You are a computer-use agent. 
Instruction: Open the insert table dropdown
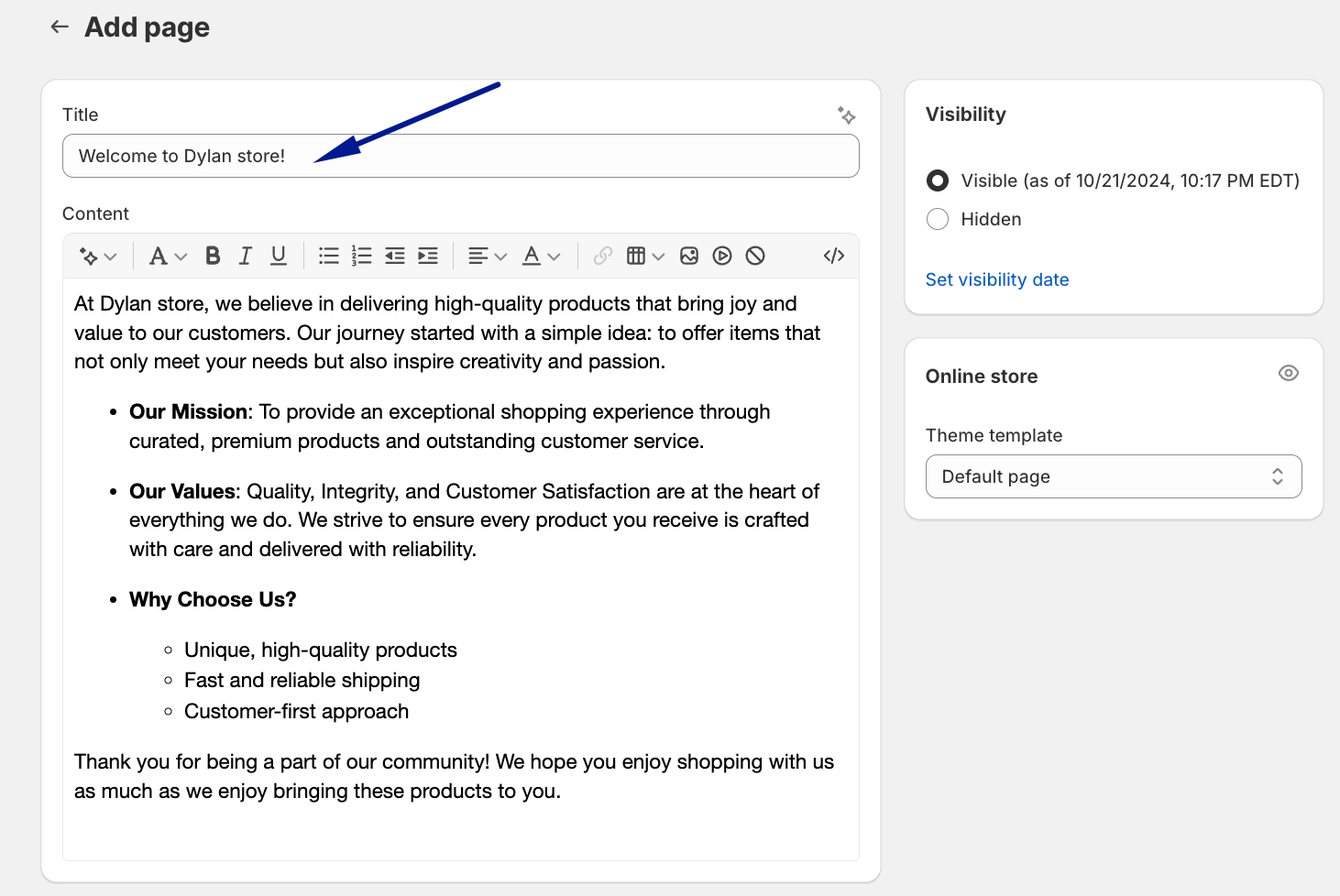pos(645,257)
